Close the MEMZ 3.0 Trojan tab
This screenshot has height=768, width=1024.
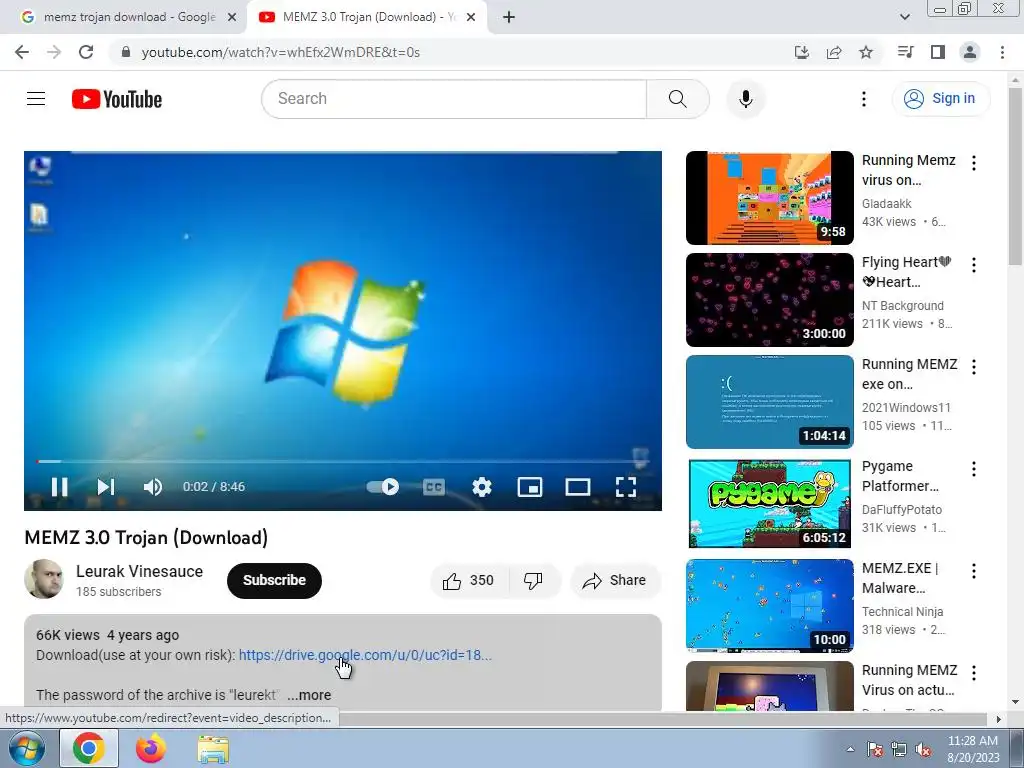pyautogui.click(x=471, y=18)
